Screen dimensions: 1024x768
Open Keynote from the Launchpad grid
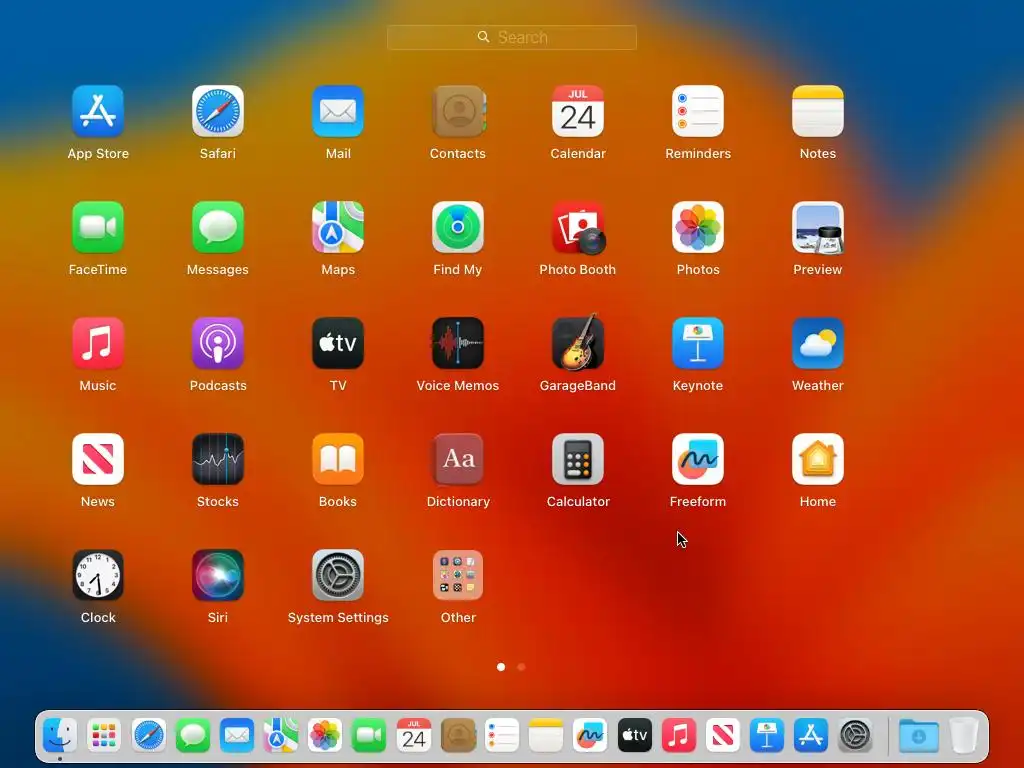(697, 343)
